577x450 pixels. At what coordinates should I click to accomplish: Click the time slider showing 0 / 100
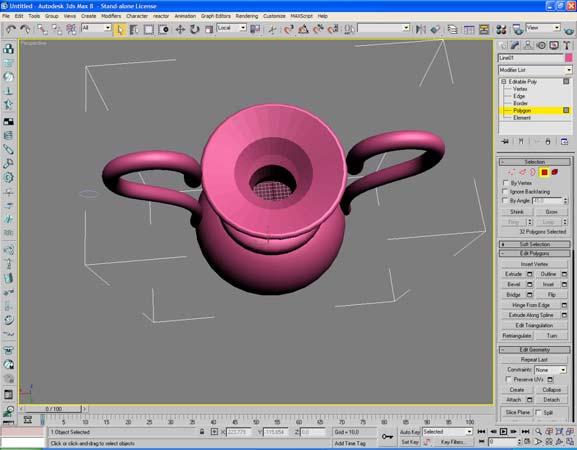pyautogui.click(x=53, y=409)
